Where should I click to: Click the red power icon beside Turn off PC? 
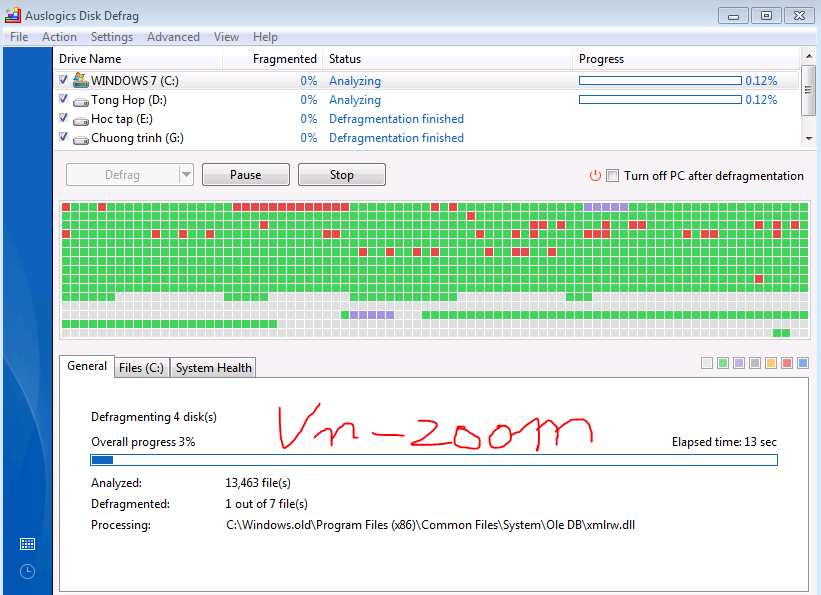click(595, 175)
